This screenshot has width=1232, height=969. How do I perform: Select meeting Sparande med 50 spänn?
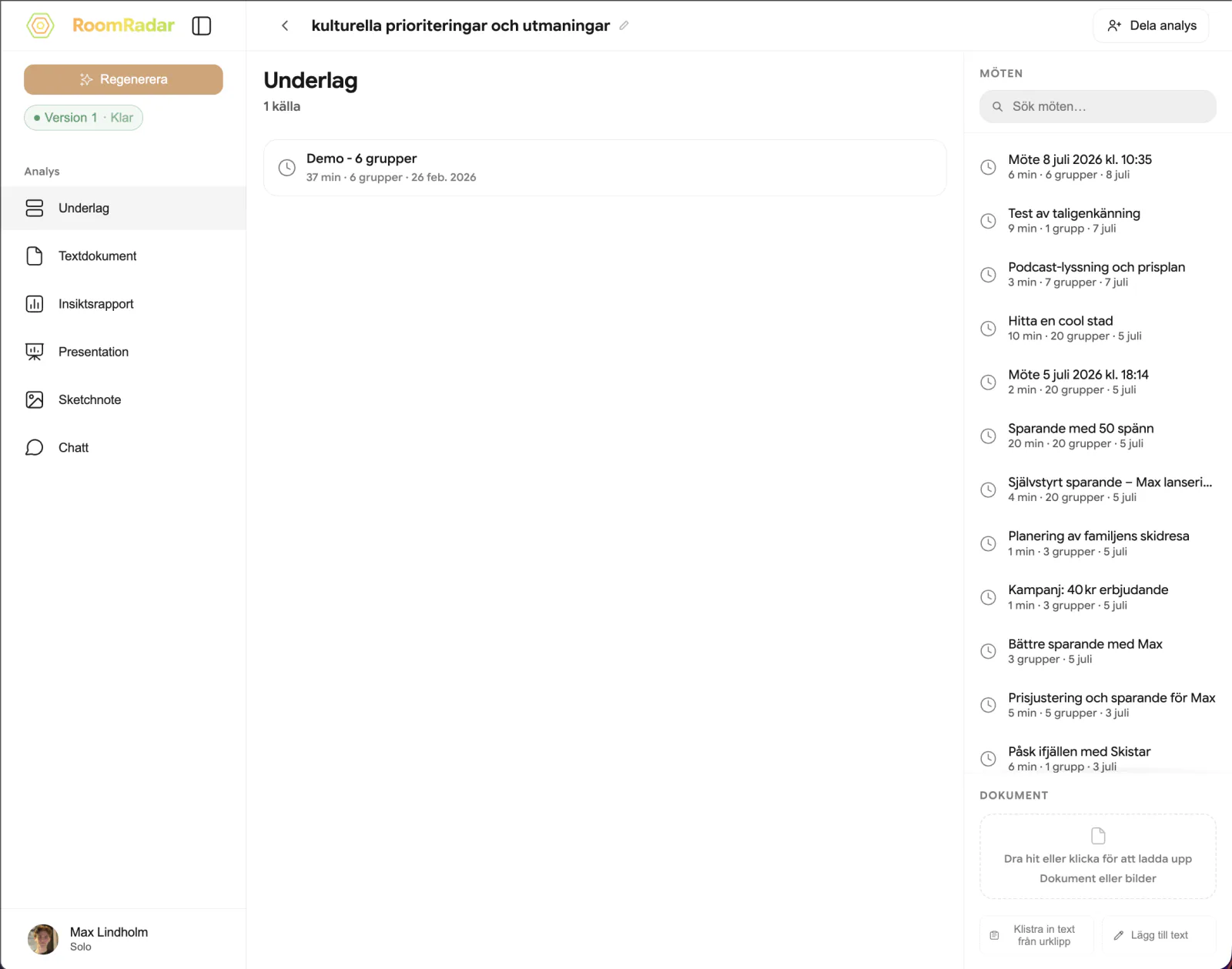[1098, 436]
